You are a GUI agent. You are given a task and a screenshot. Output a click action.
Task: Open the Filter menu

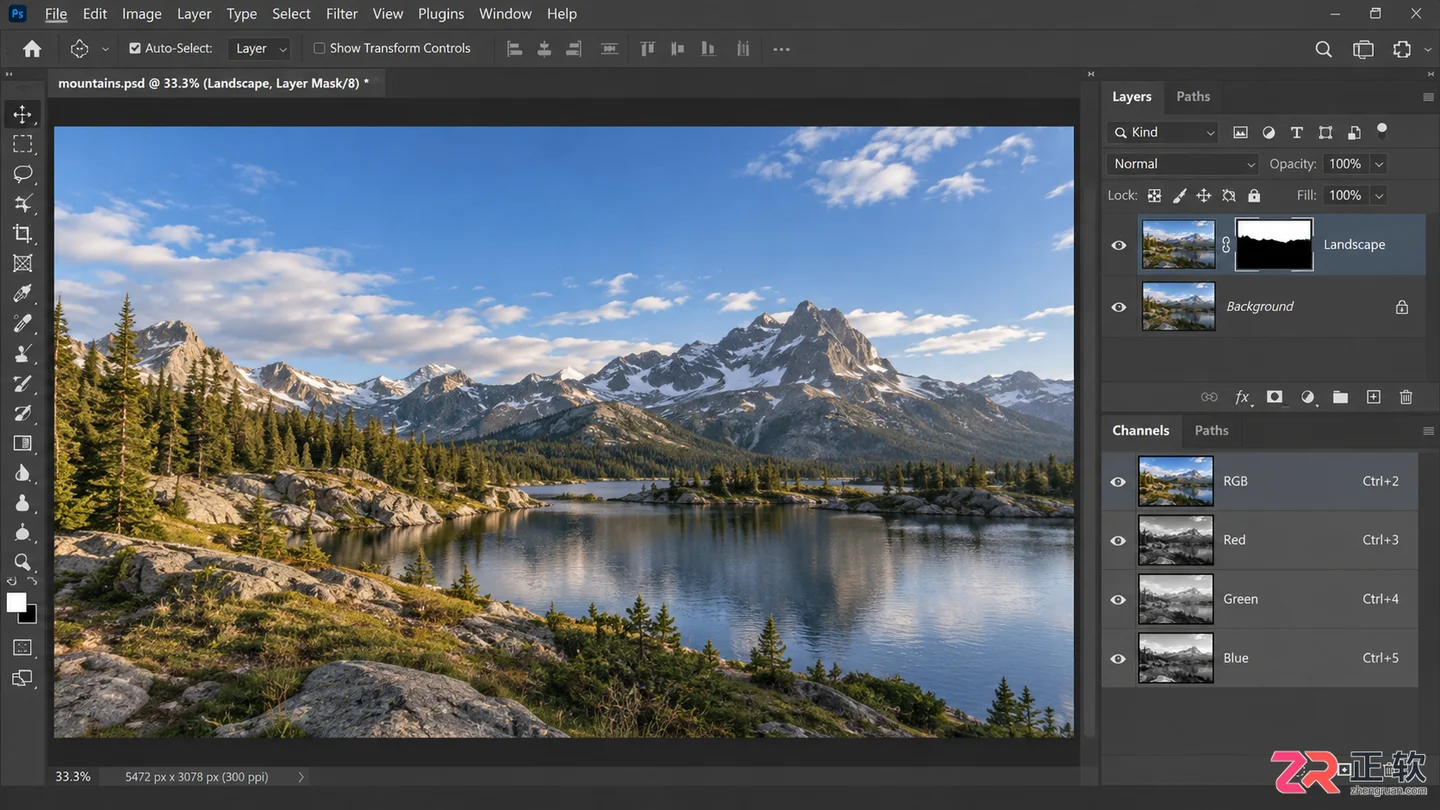(x=342, y=14)
